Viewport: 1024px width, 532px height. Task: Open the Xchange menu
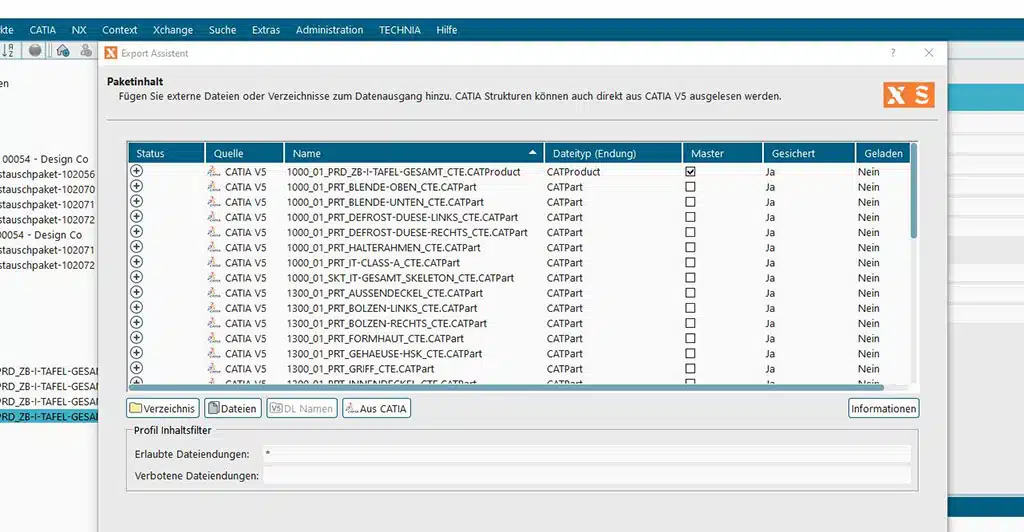[173, 30]
